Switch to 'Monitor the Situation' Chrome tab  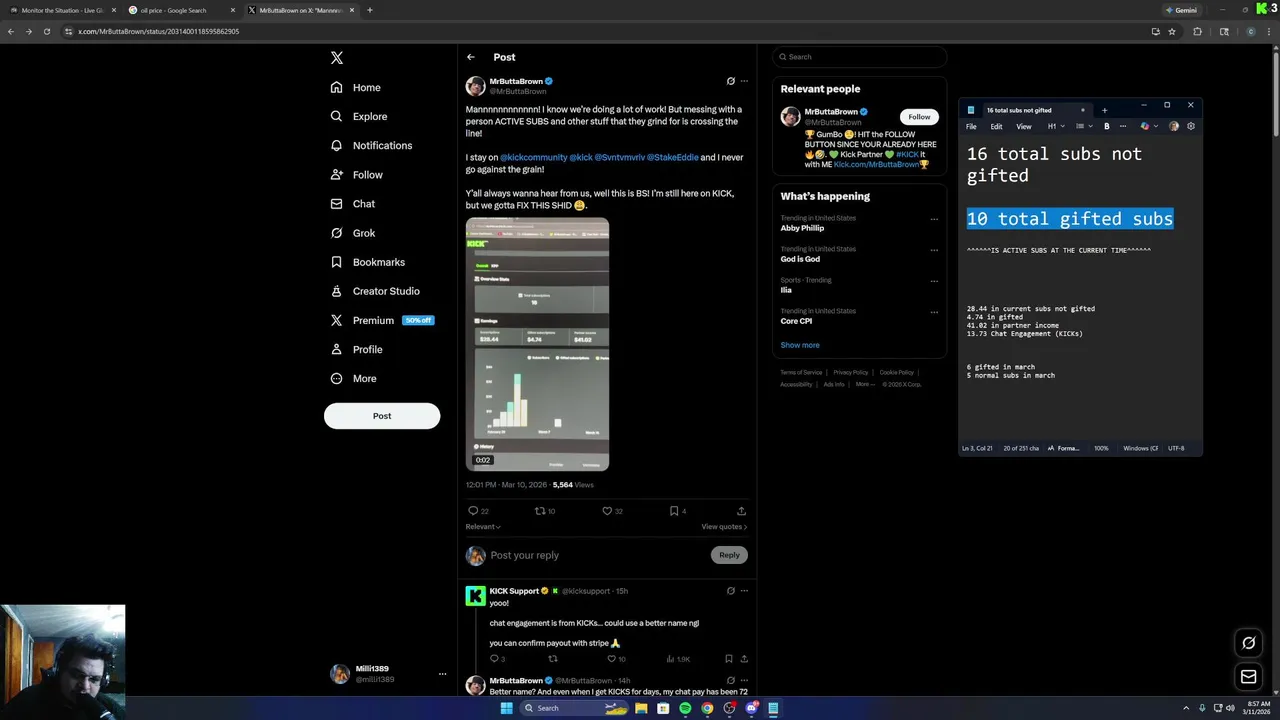pos(62,10)
